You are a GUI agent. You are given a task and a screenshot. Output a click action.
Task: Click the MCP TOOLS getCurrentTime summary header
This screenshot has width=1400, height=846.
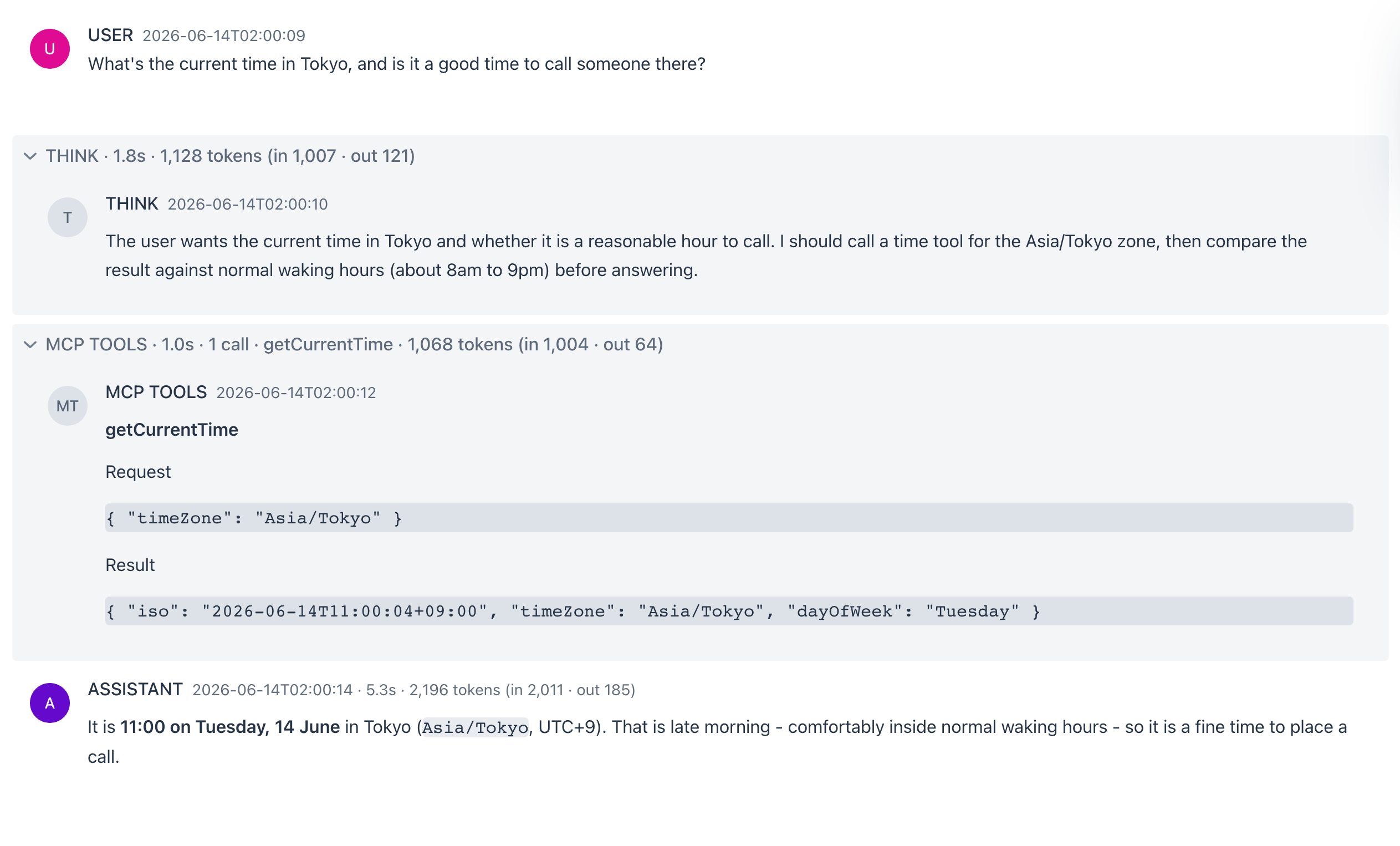354,344
